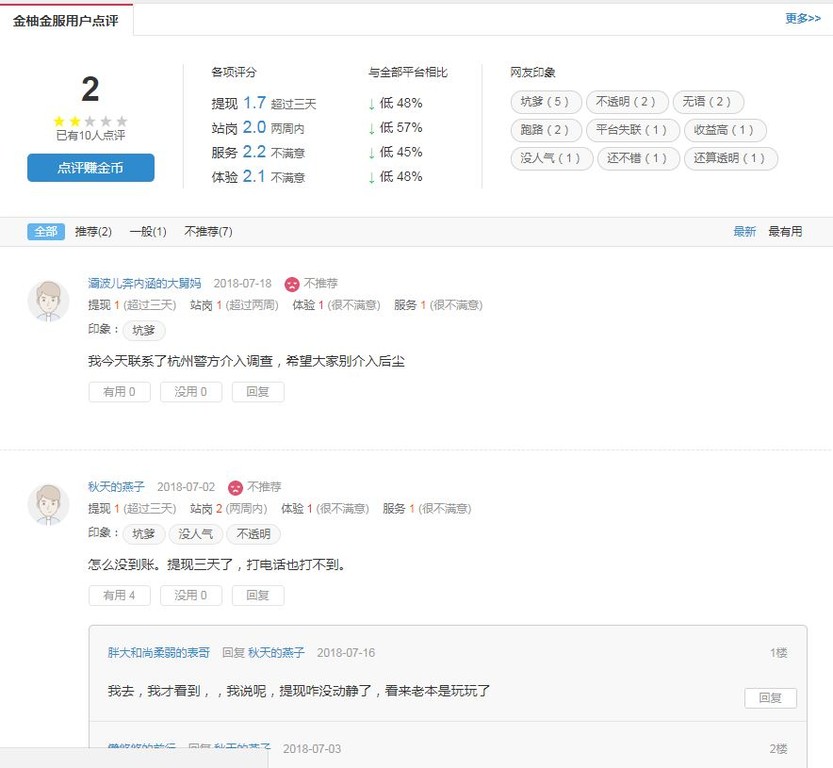Click the first reviewer's avatar

[x=48, y=301]
